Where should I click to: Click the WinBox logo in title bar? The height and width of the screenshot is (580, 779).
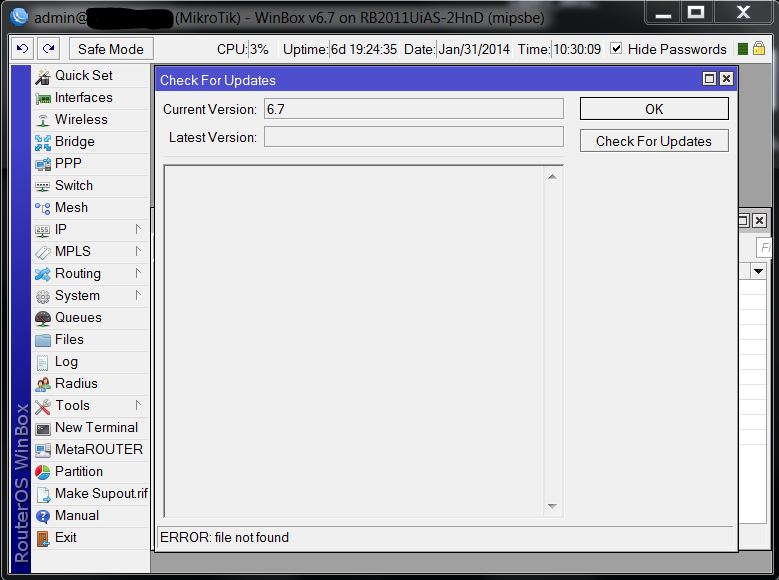click(x=19, y=17)
